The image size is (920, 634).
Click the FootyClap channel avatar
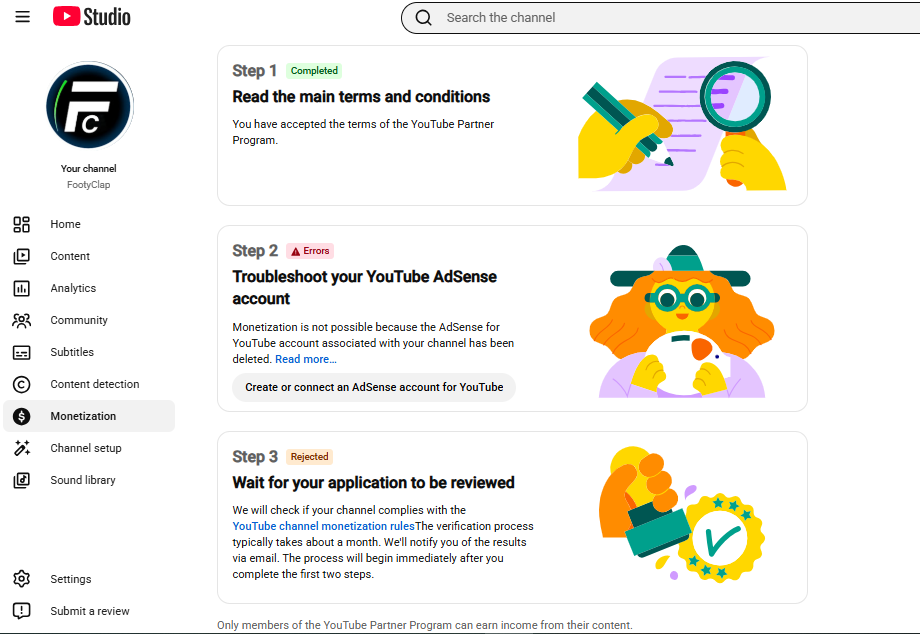[x=89, y=105]
